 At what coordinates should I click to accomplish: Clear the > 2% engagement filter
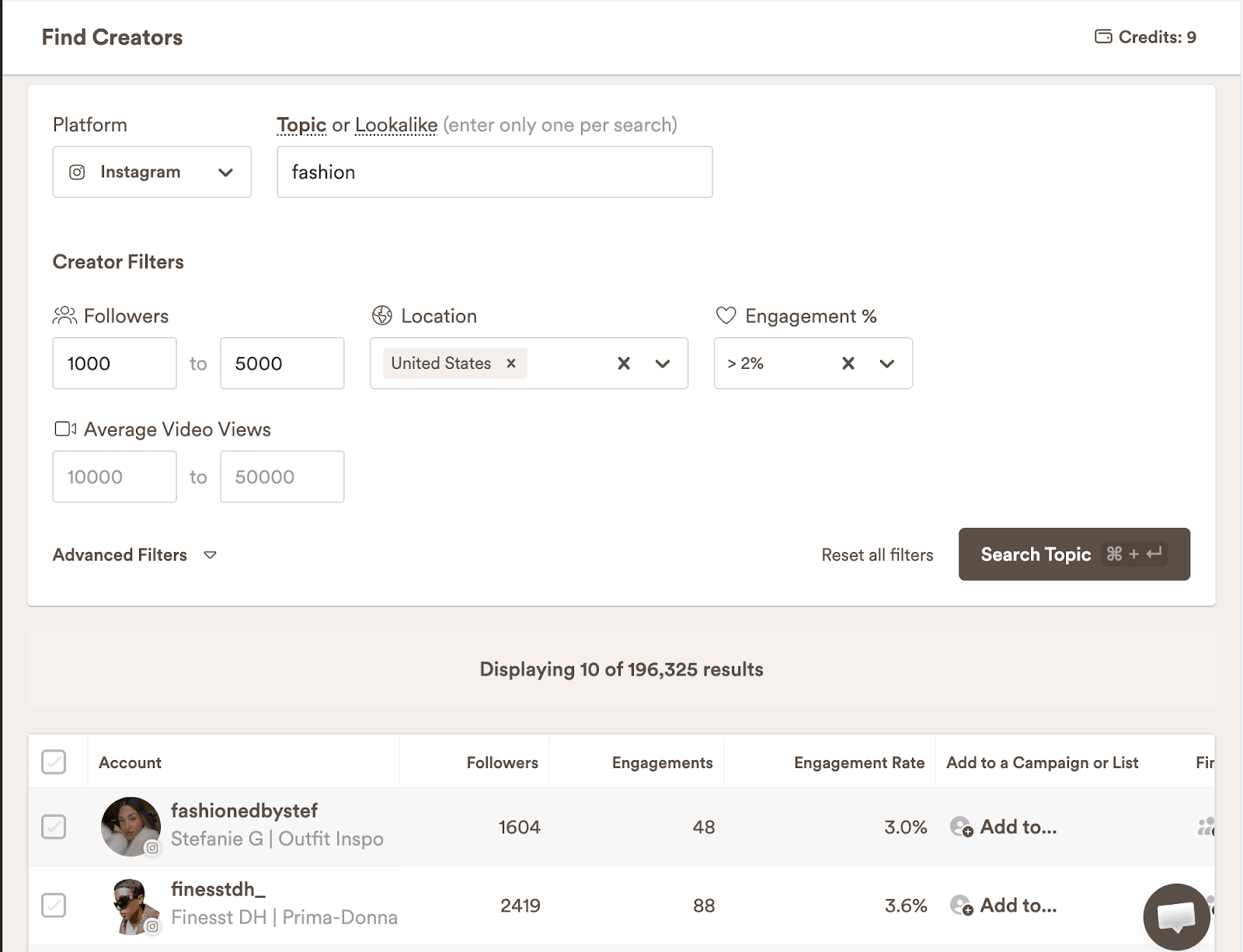tap(848, 363)
